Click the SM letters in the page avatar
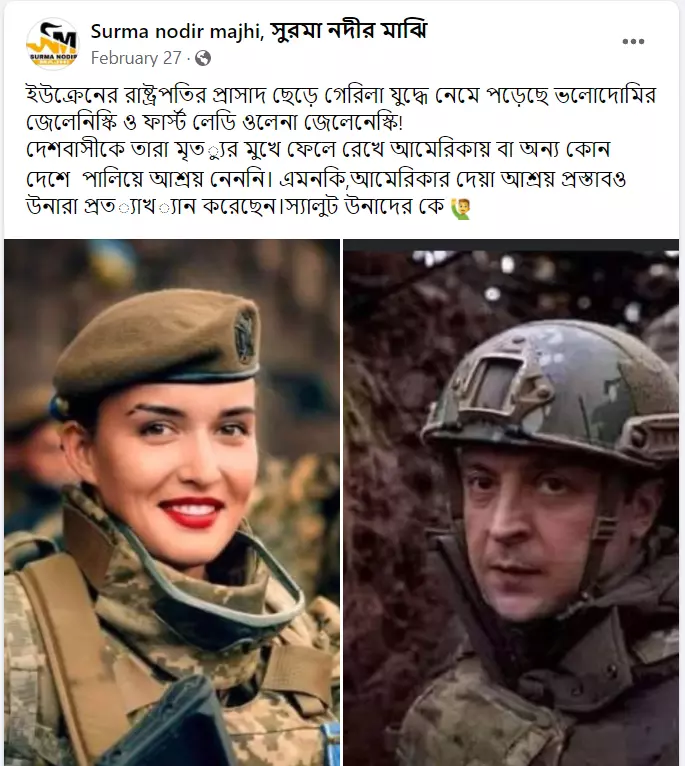 [53, 38]
